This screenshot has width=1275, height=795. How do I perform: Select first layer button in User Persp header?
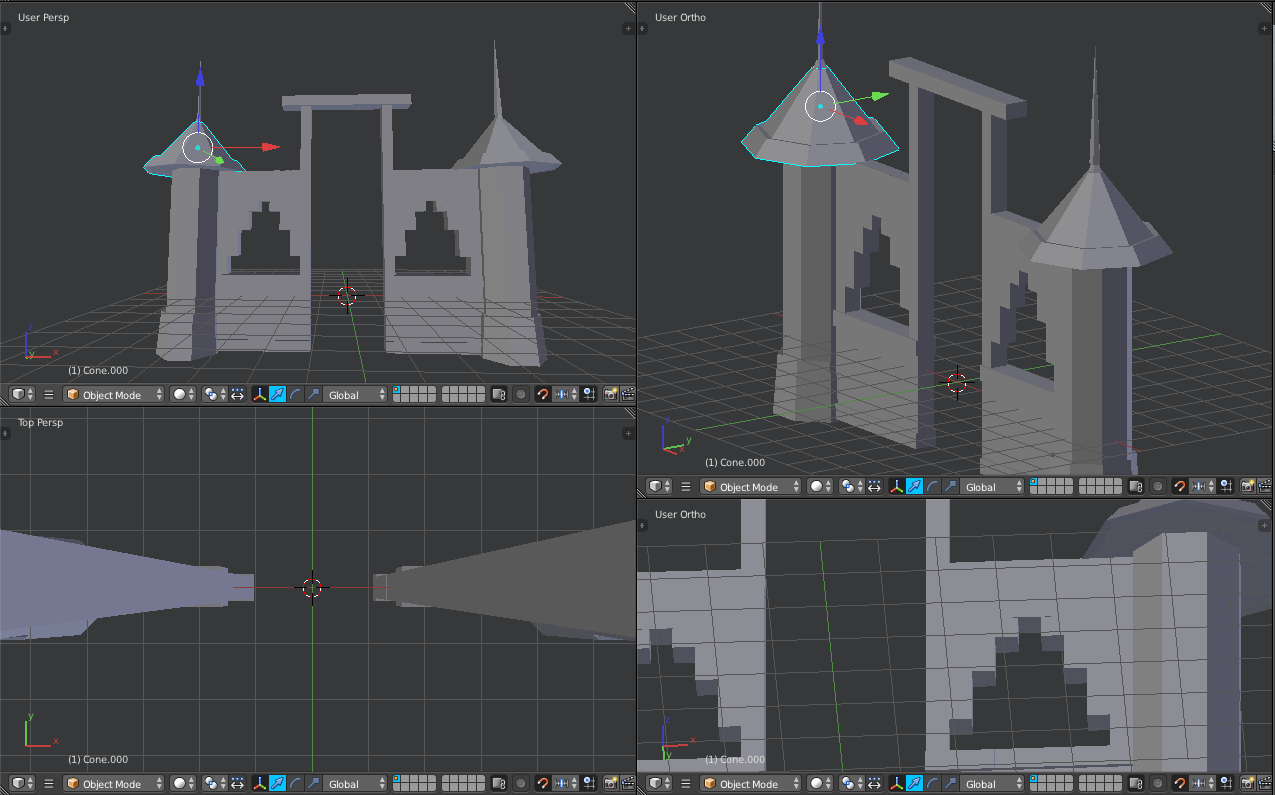pyautogui.click(x=397, y=390)
